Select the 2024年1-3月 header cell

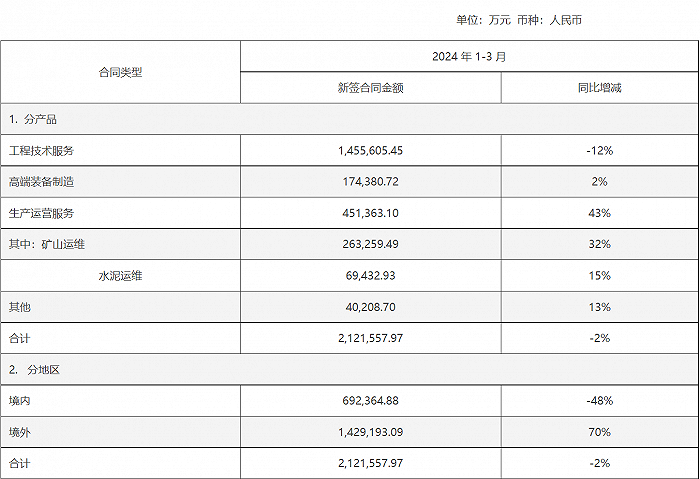(469, 56)
